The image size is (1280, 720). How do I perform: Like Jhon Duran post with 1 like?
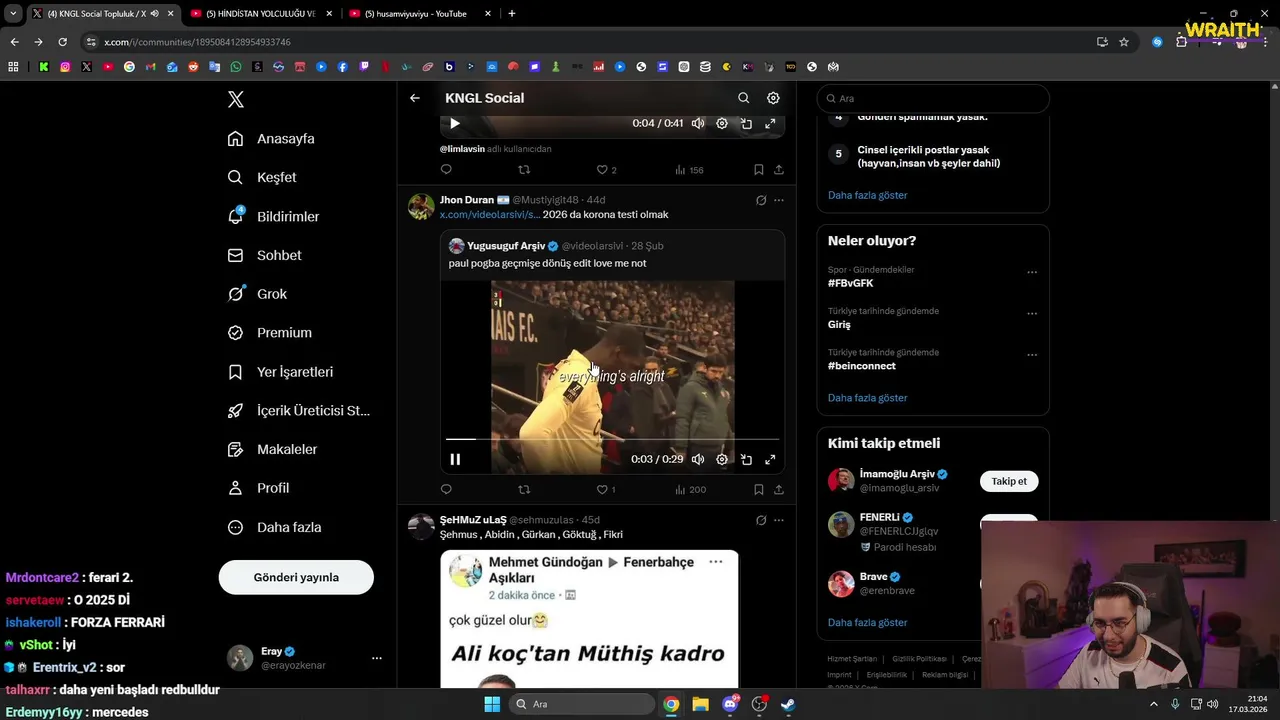pyautogui.click(x=606, y=490)
